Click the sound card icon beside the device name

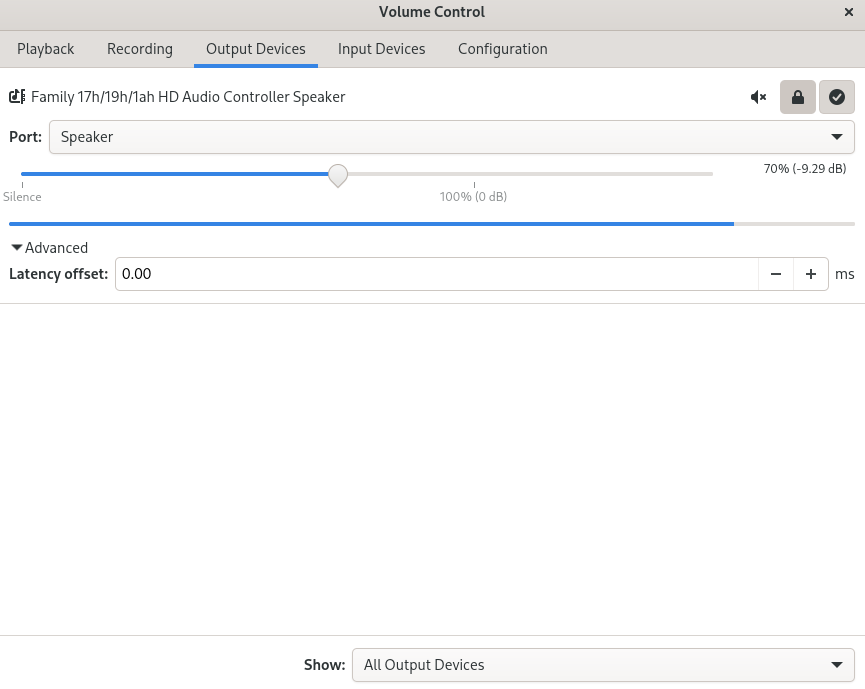[x=16, y=96]
